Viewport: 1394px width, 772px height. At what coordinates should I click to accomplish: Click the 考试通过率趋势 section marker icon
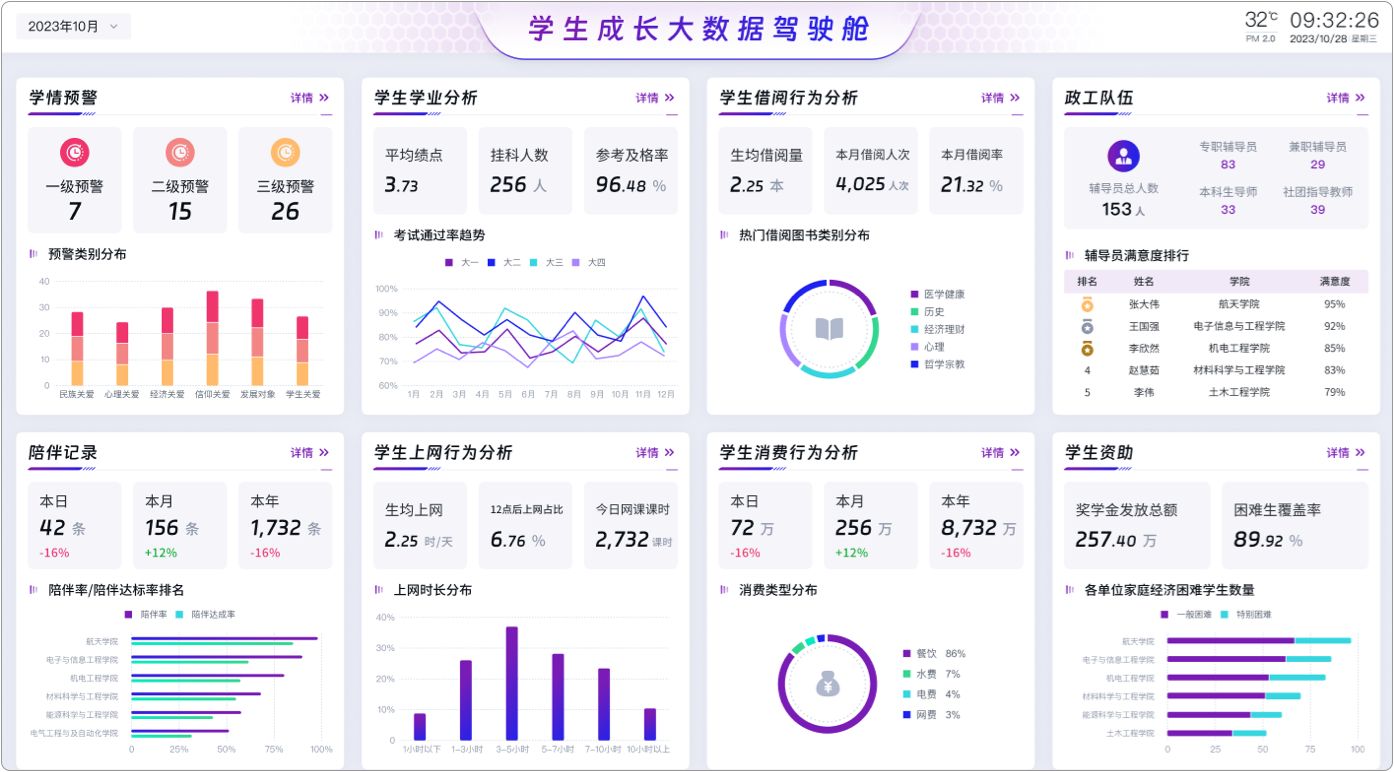(x=379, y=235)
